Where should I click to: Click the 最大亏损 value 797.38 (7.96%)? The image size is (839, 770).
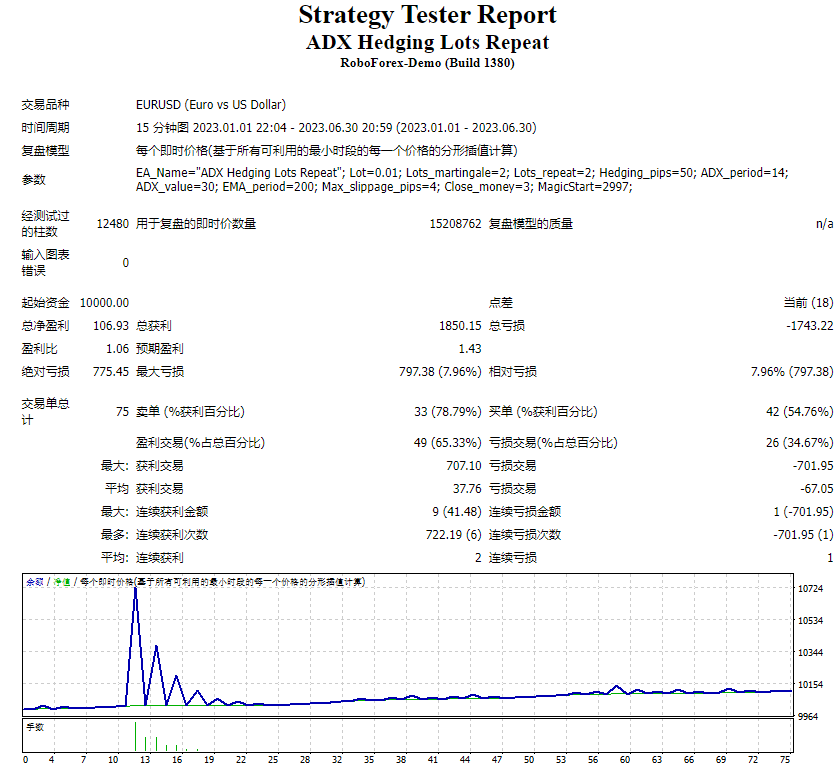click(x=440, y=371)
